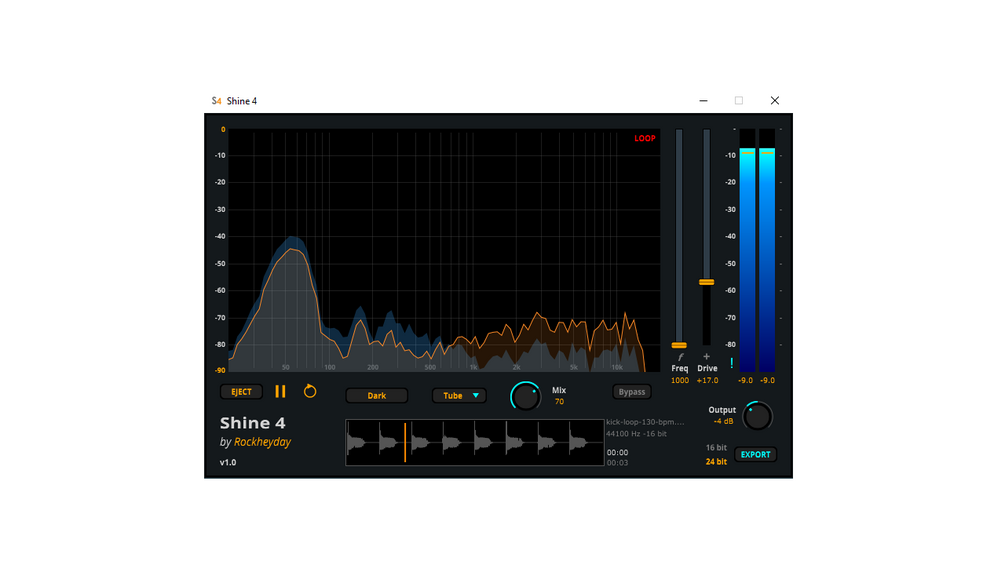Click the Output gain knob
1005x565 pixels.
coord(757,416)
